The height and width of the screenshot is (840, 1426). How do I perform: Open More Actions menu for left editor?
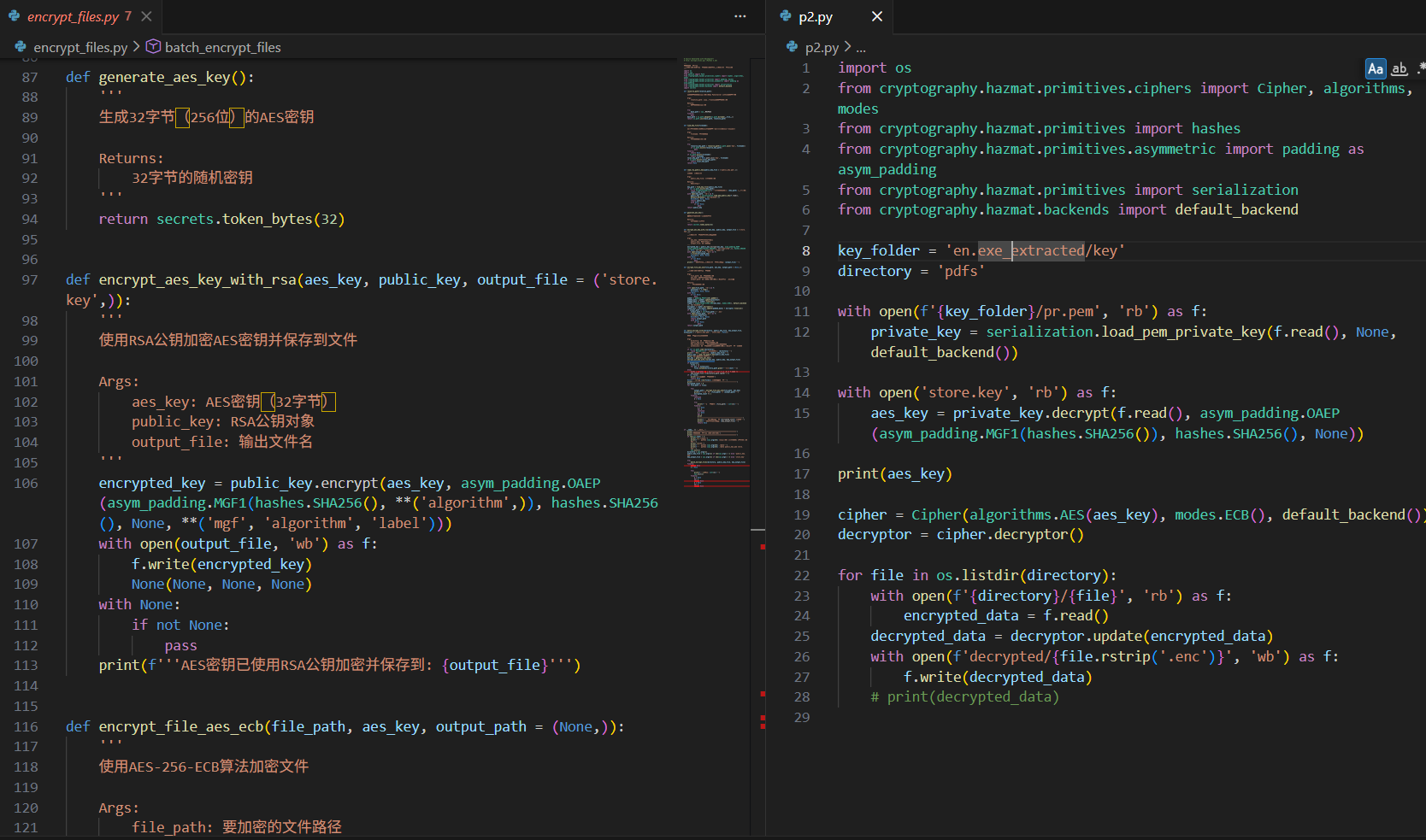(740, 16)
